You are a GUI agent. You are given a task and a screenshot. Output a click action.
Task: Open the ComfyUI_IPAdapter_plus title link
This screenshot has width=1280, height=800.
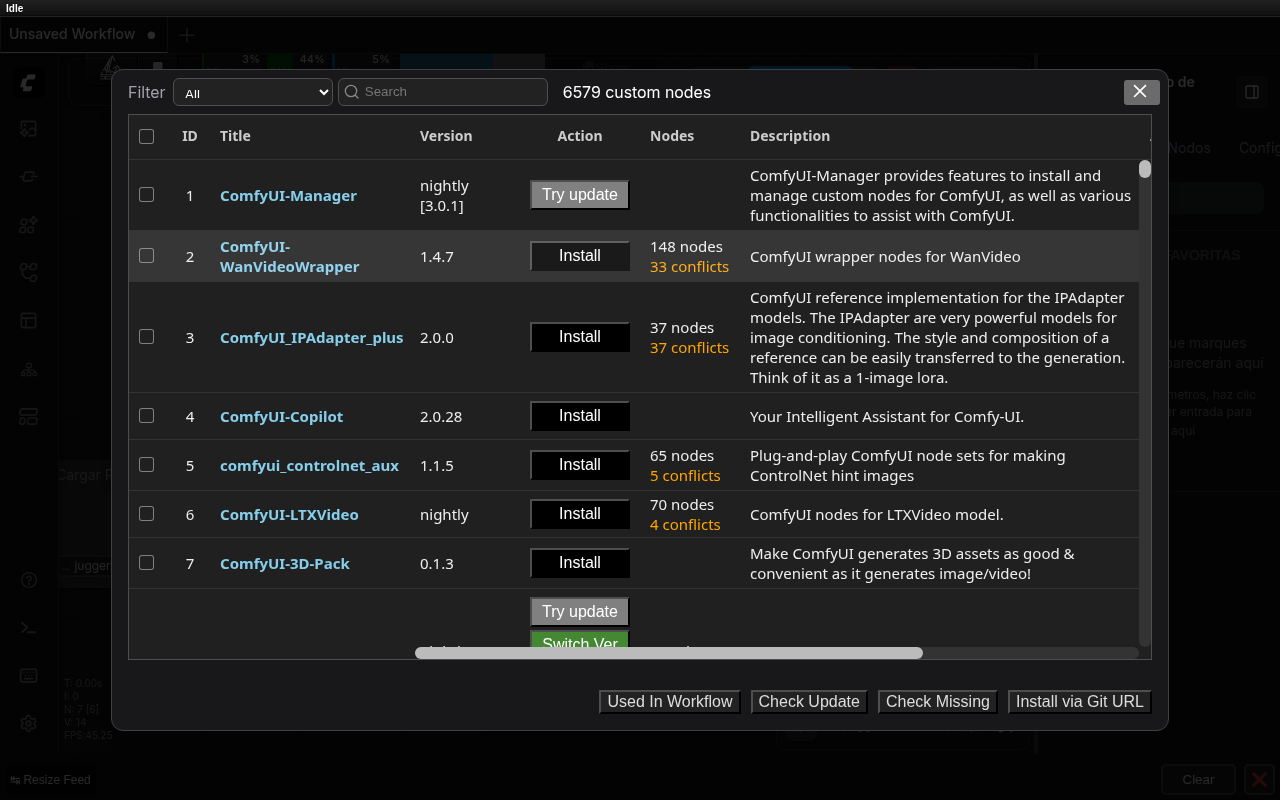point(312,338)
